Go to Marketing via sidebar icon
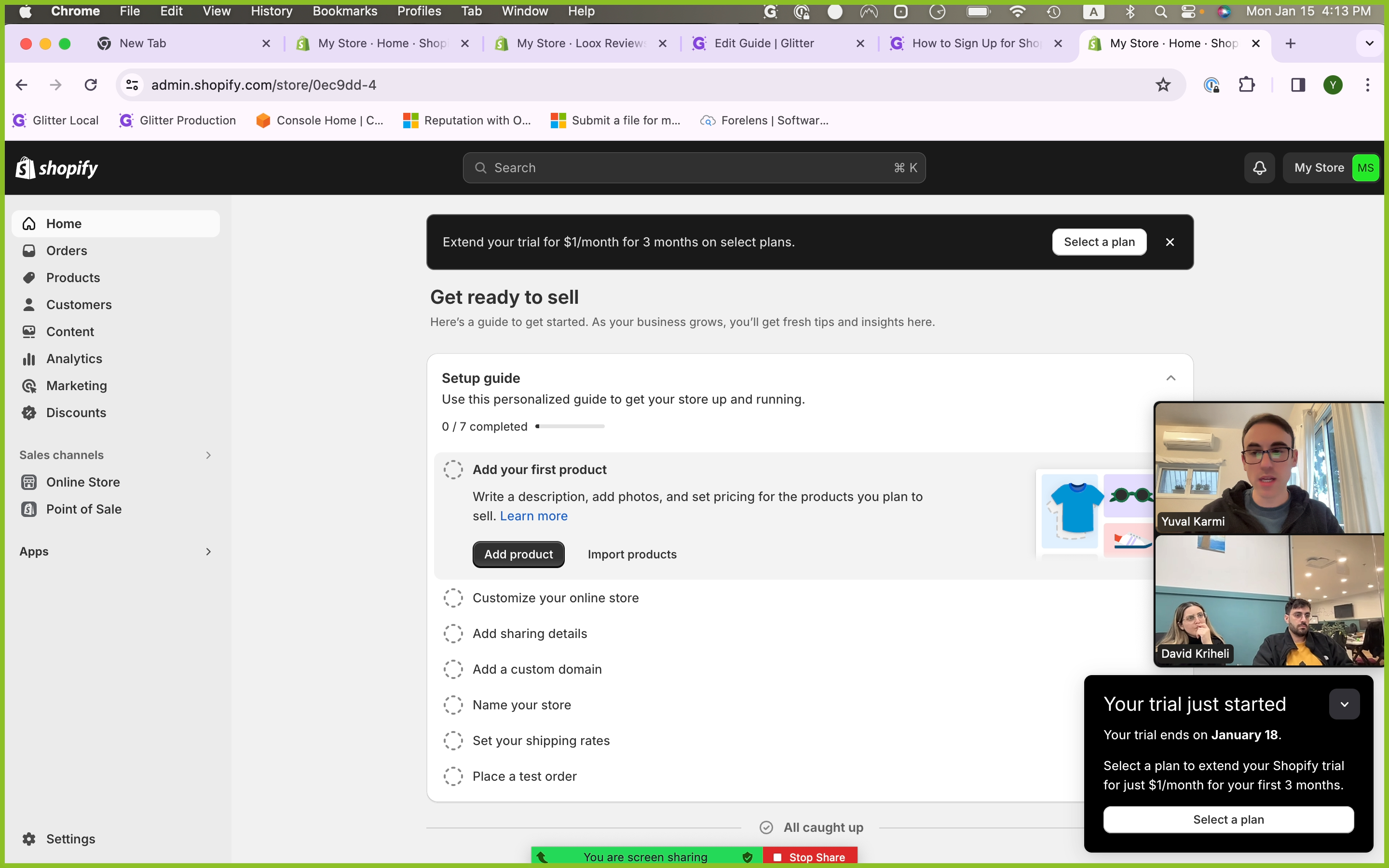This screenshot has width=1389, height=868. 29,386
